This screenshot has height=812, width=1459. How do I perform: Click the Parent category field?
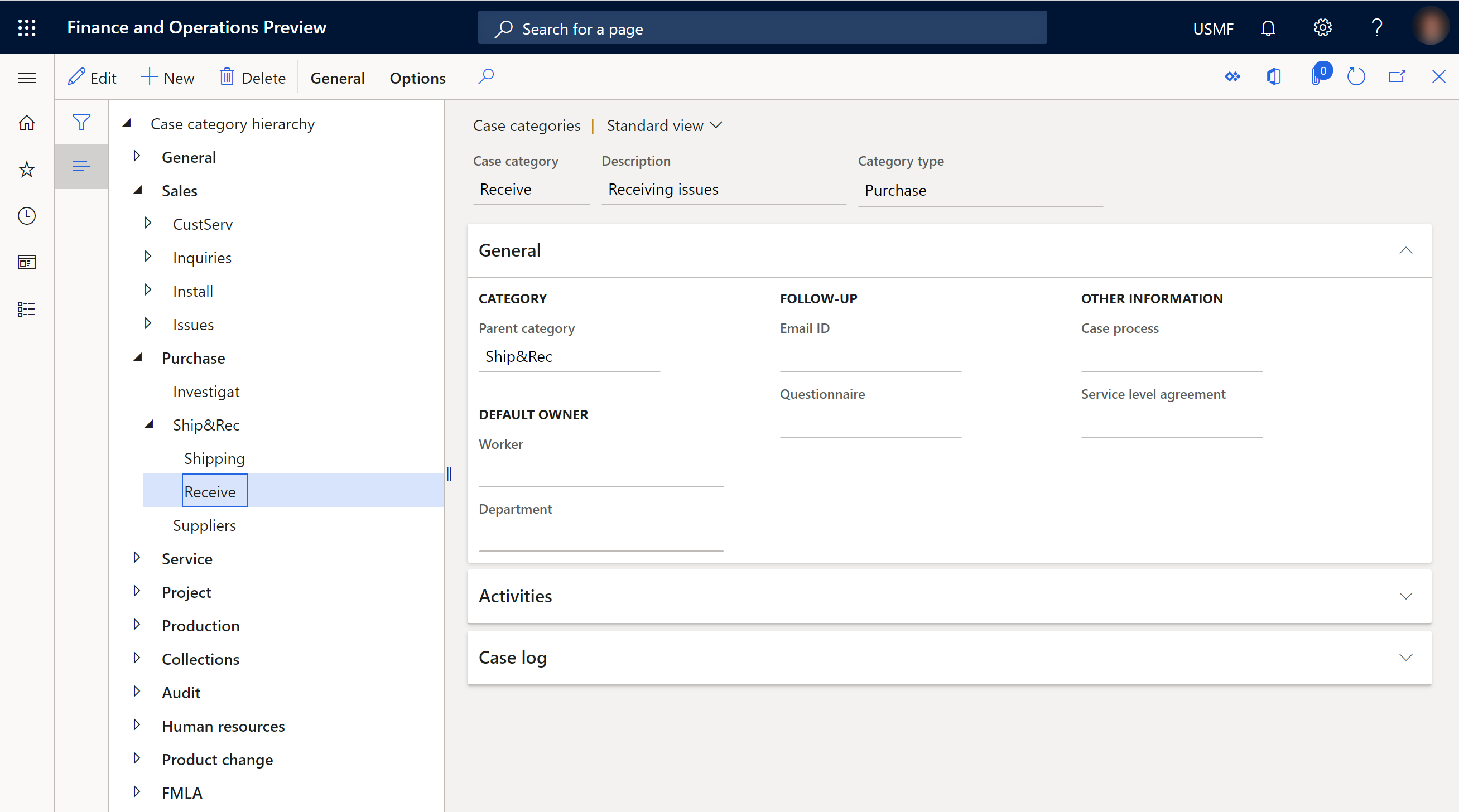[569, 356]
